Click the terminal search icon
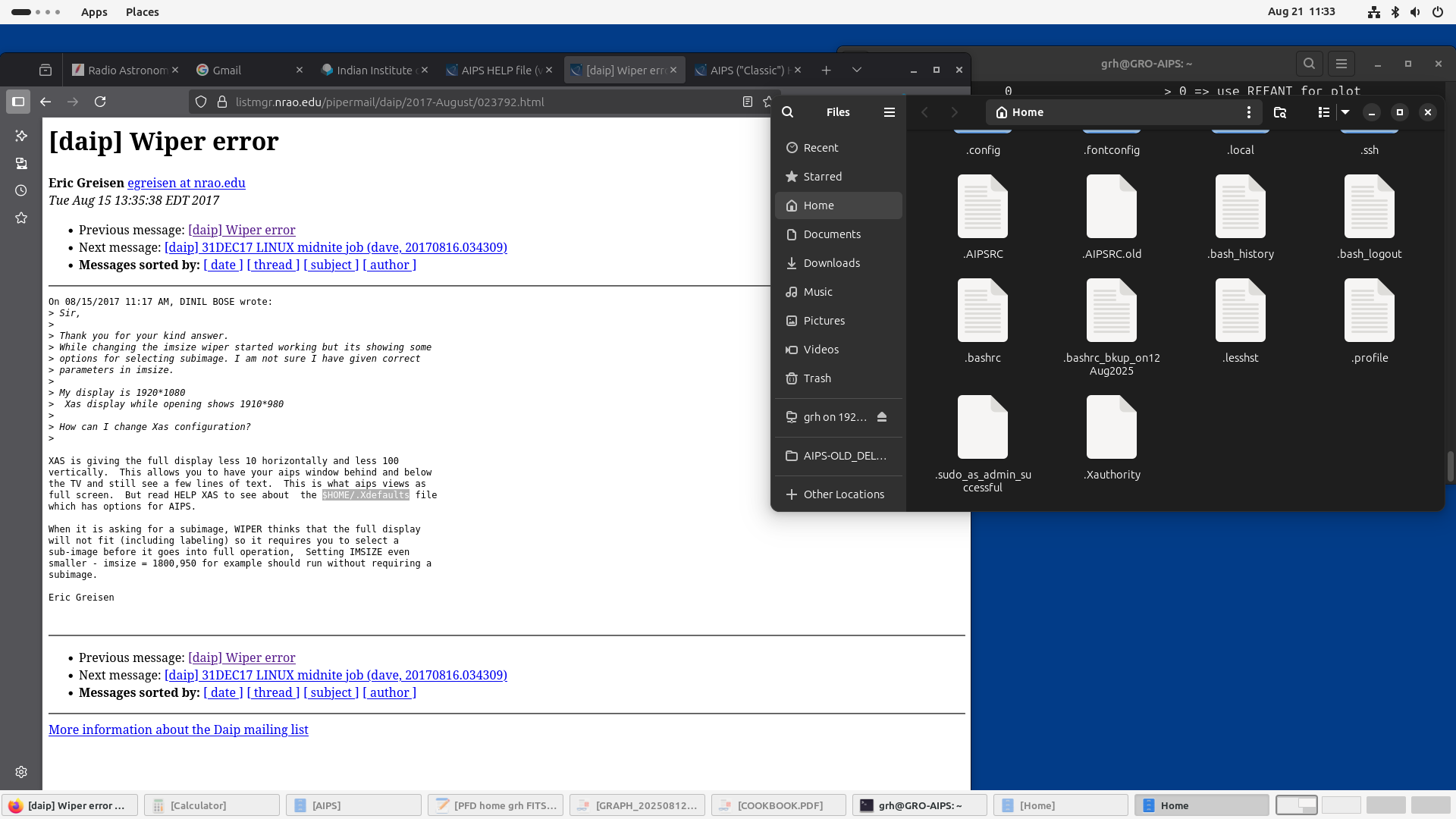This screenshot has width=1456, height=819. (1309, 64)
